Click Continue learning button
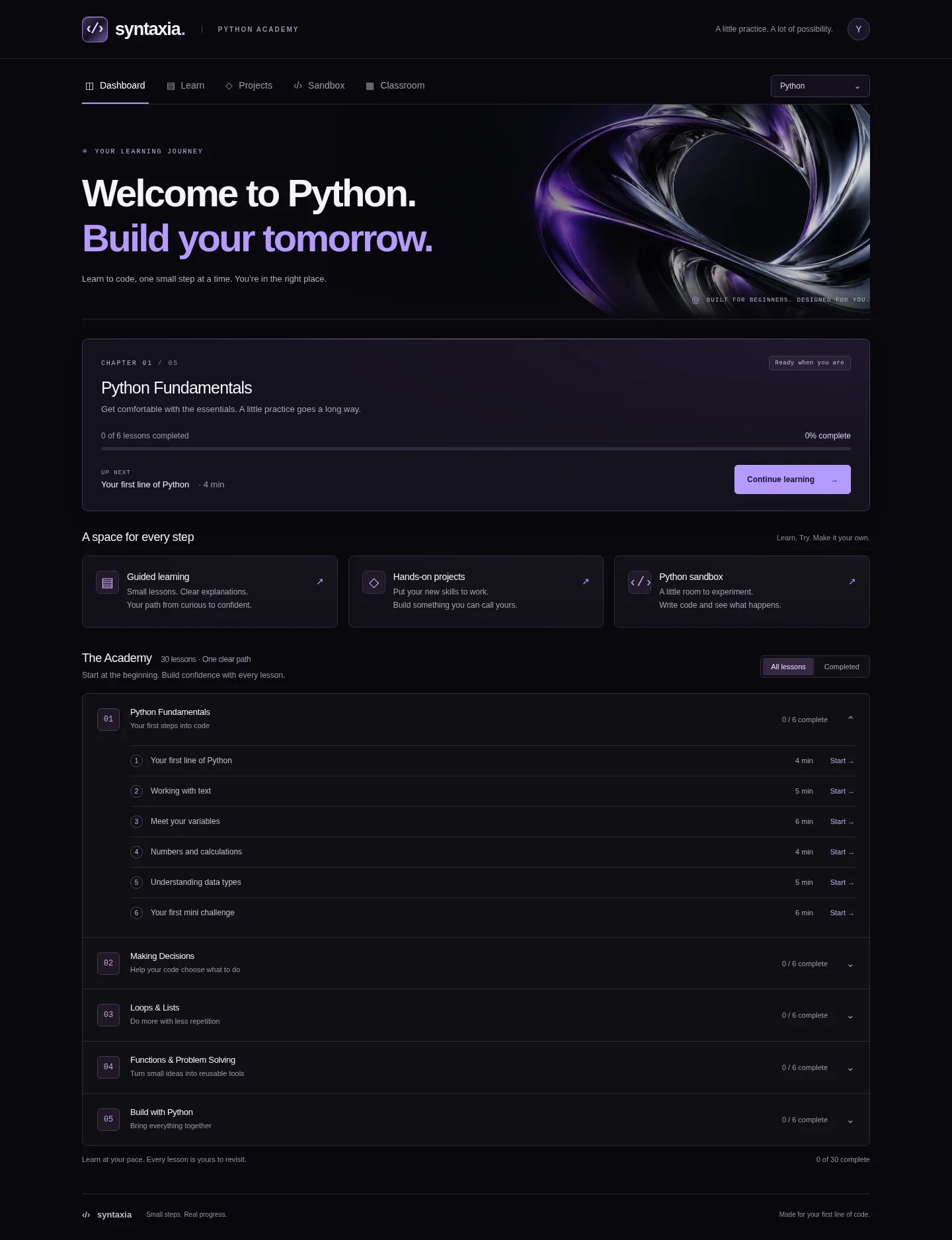952x1240 pixels. pos(792,479)
